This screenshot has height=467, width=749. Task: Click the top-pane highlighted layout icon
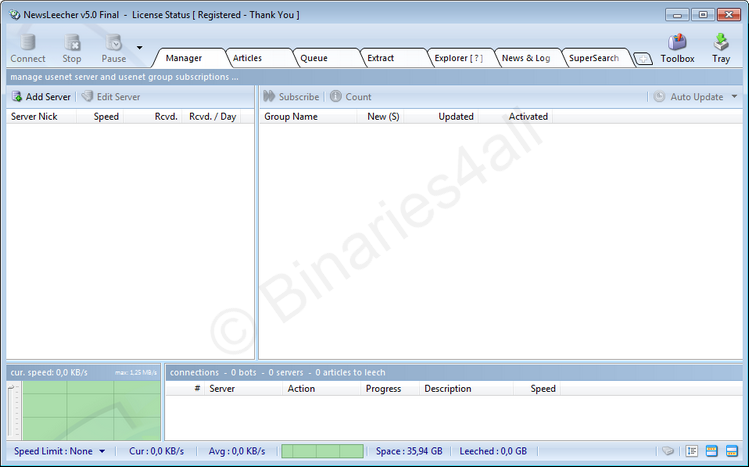point(711,451)
